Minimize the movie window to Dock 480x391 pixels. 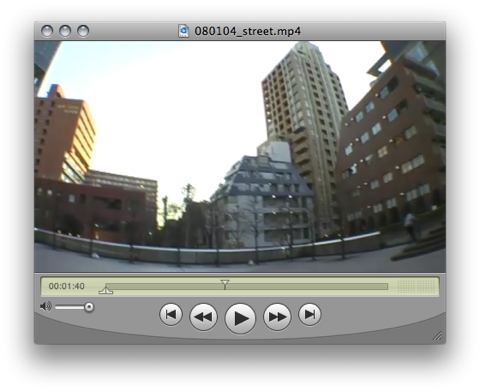click(x=65, y=31)
